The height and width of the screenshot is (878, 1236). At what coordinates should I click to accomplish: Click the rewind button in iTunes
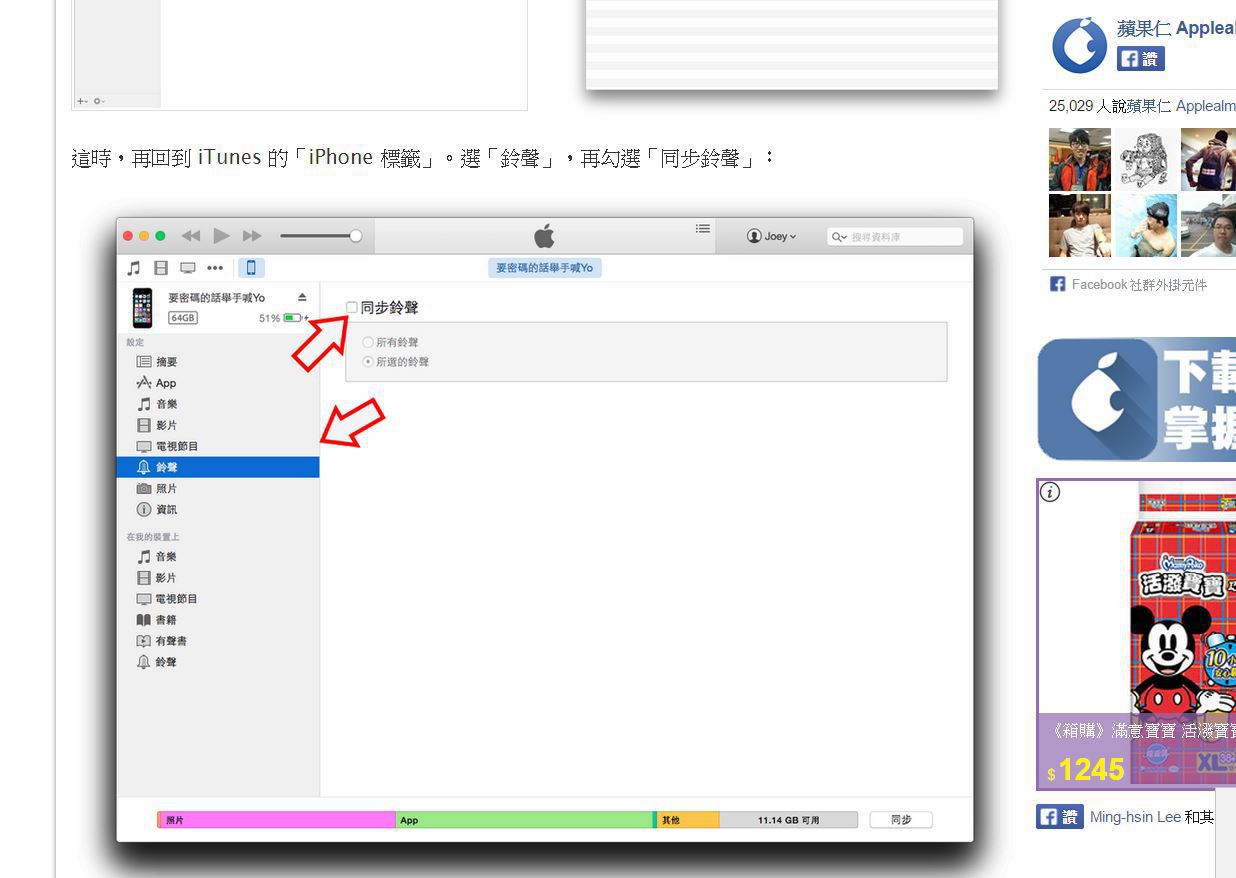[190, 236]
